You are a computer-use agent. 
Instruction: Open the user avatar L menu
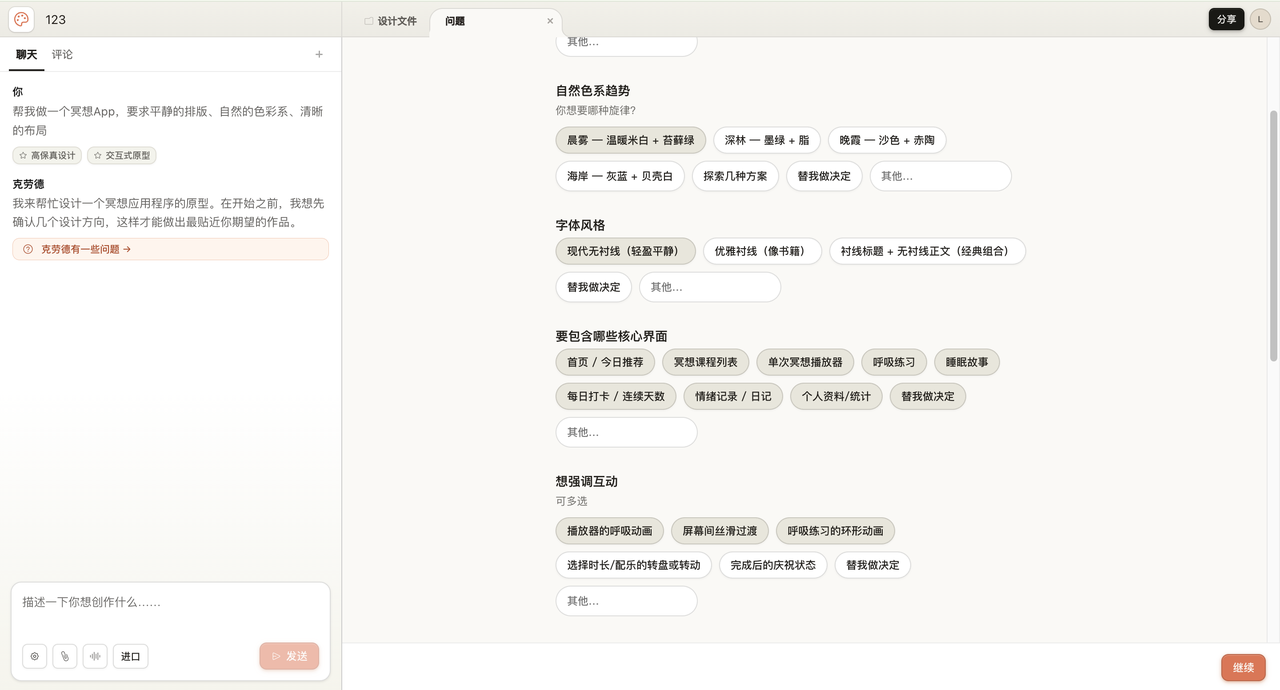[1260, 19]
